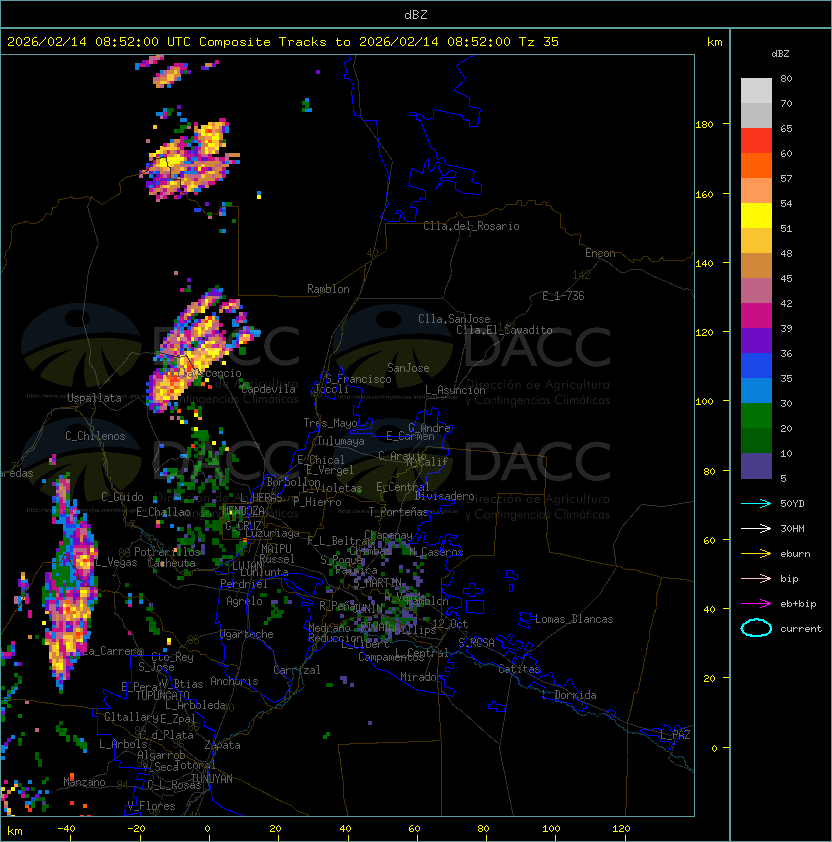
Task: Pick the purple 39-36 dBZ legend swatch
Action: [x=756, y=341]
